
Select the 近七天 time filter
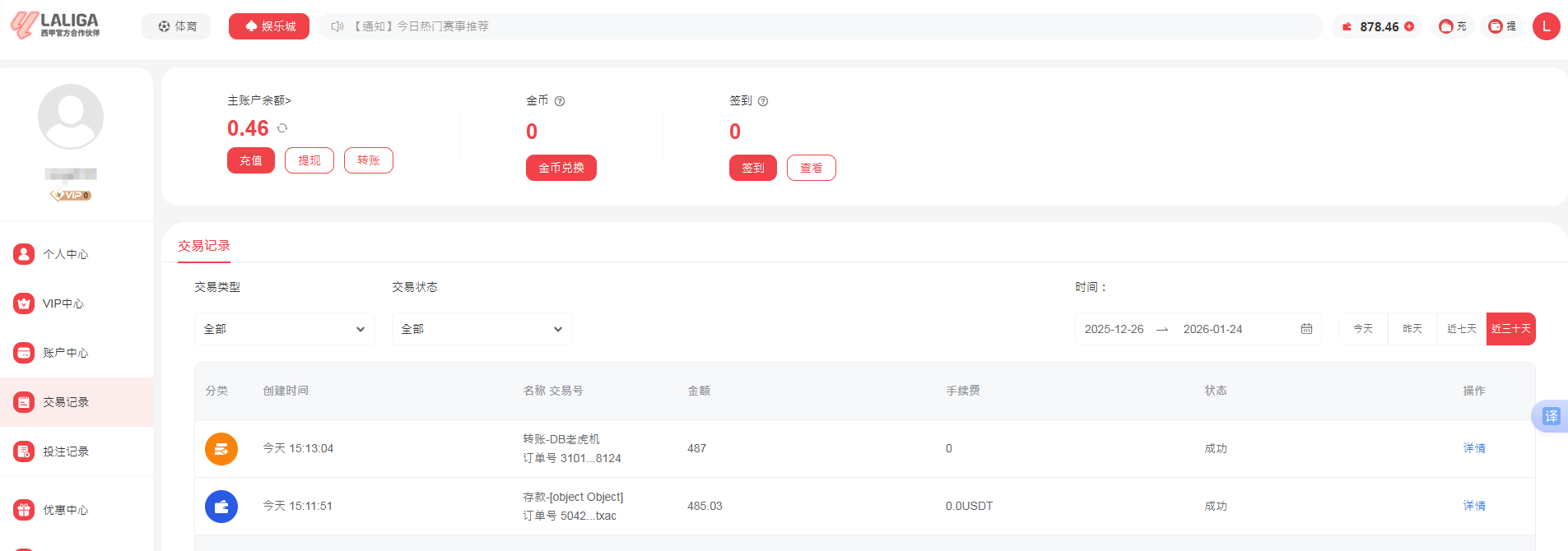point(1461,328)
